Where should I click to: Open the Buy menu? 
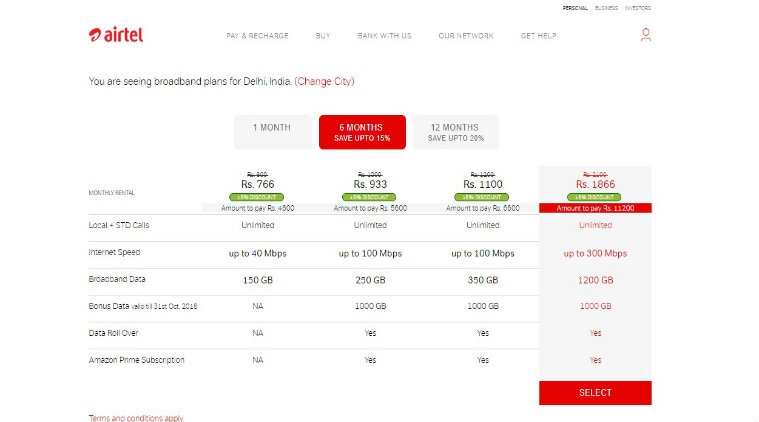pos(323,36)
